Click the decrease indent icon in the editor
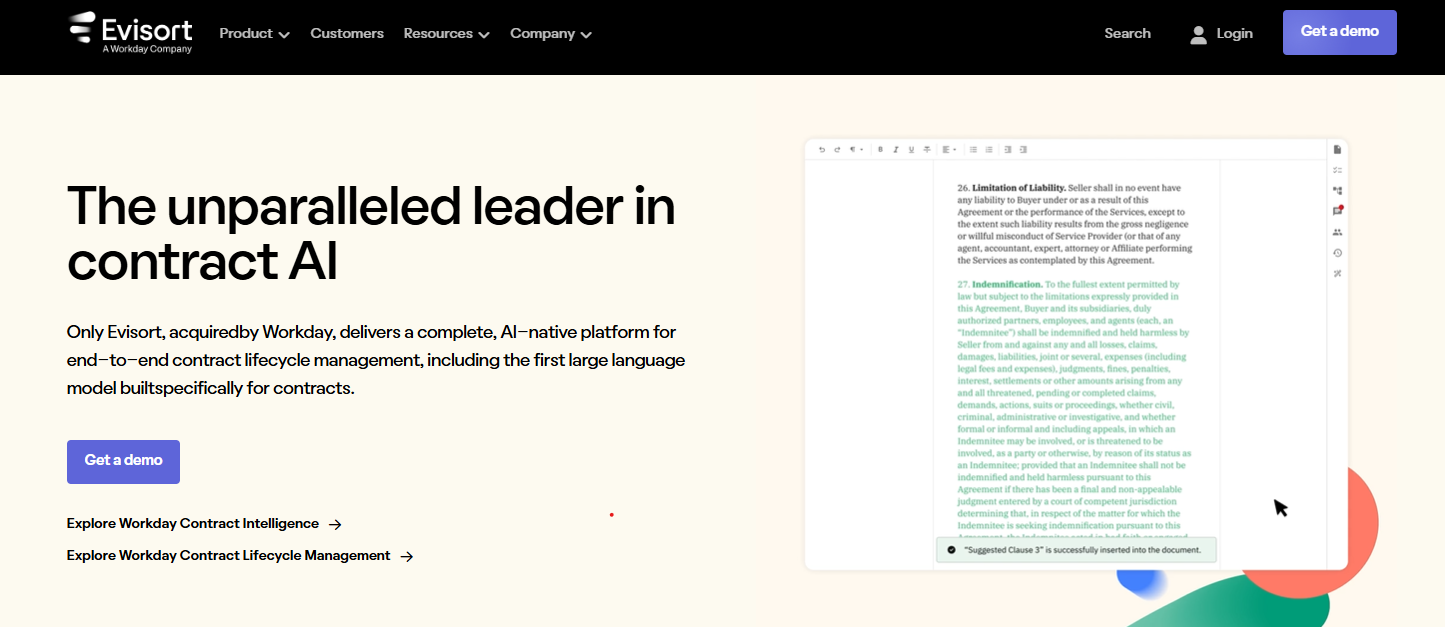The width and height of the screenshot is (1445, 627). click(1008, 150)
